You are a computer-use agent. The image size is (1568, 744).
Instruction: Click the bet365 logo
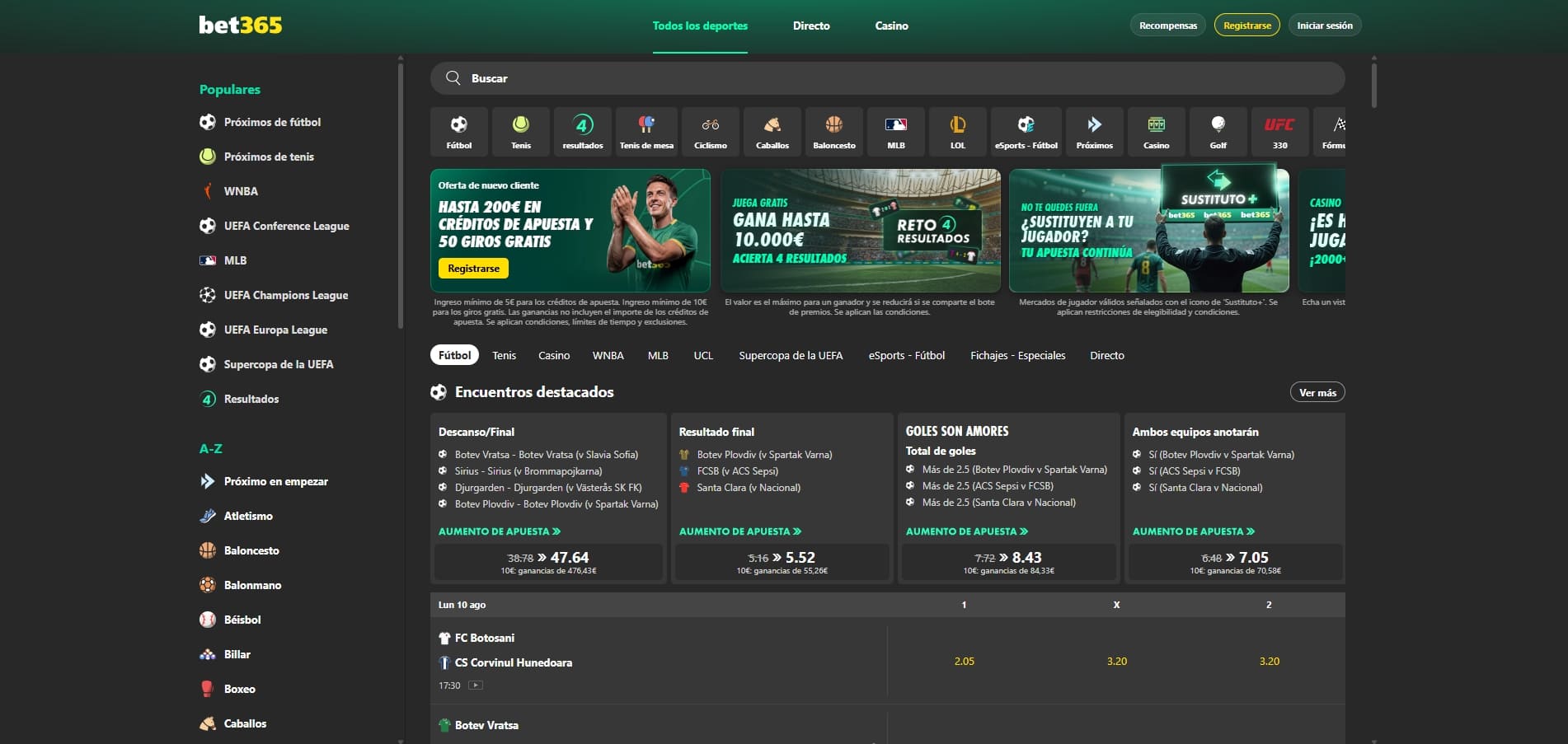240,25
